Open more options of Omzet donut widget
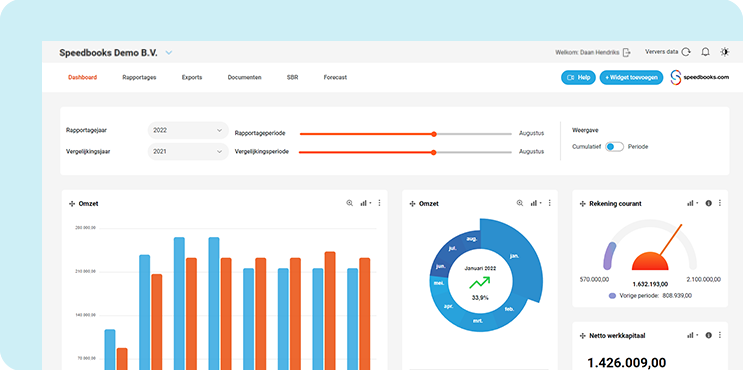743x370 pixels. [550, 203]
